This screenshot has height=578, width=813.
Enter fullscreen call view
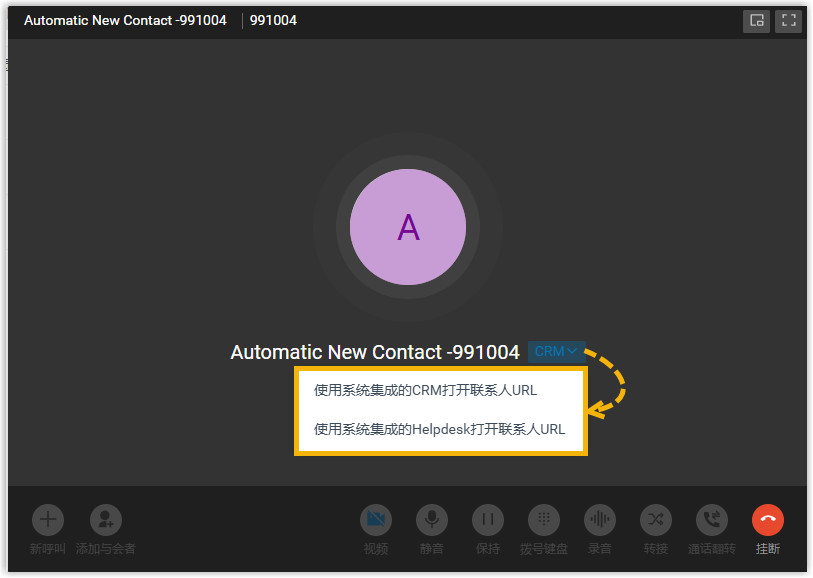788,21
